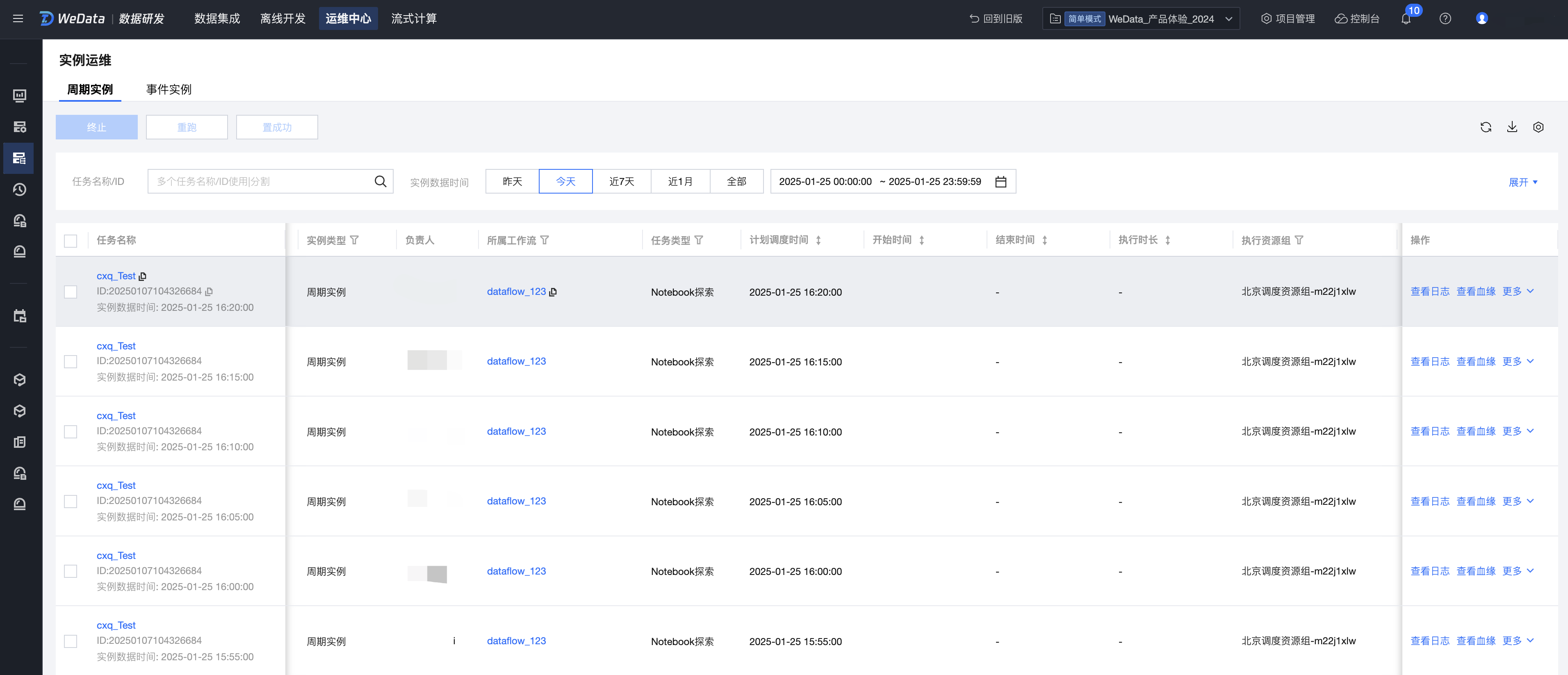Click 查看日志 for the 16:10:00 instance

point(1429,431)
